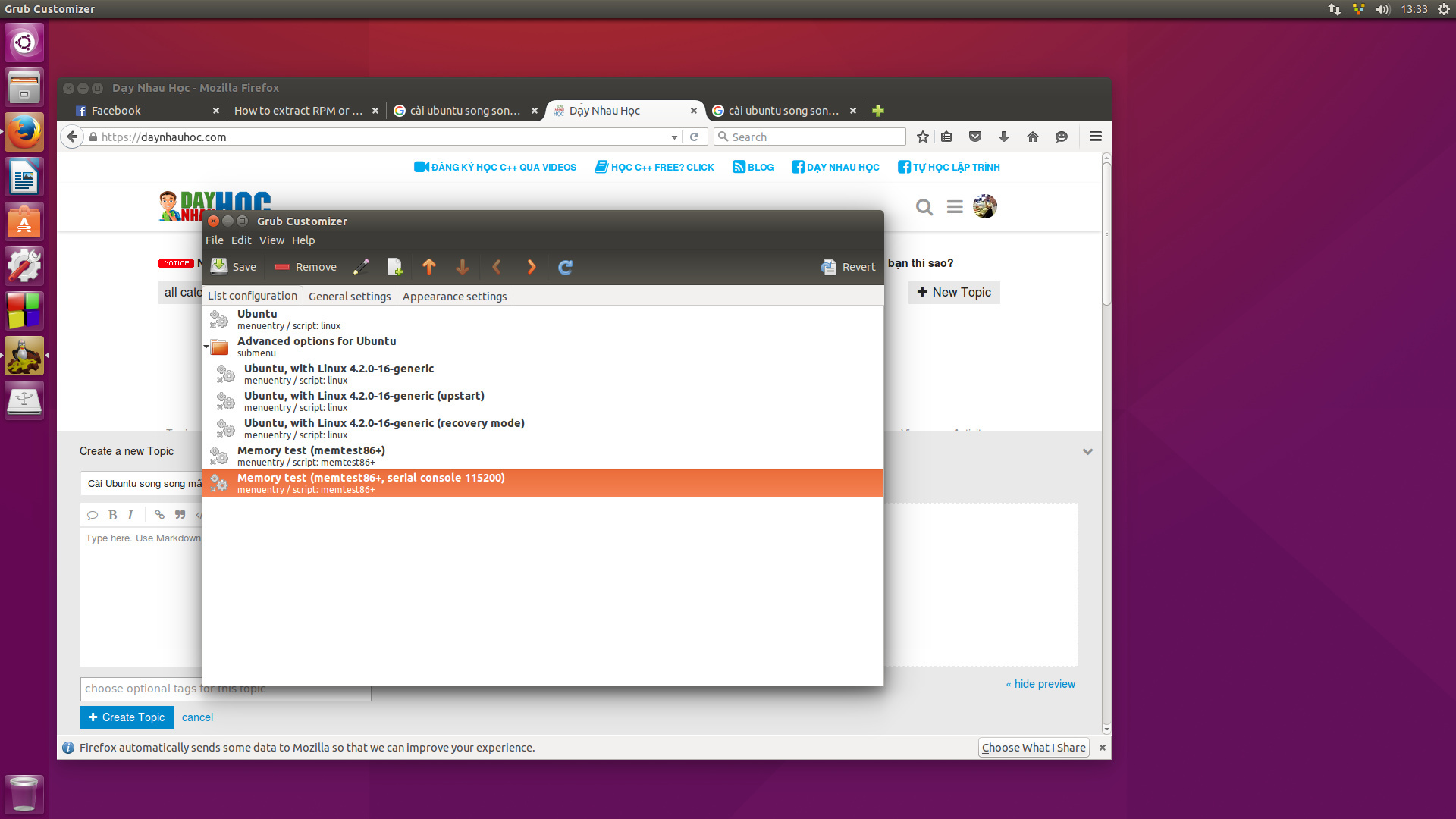The width and height of the screenshot is (1456, 819).
Task: Open ĐĂNG KÝ HỌC C++ QUA VIDEOS link
Action: pyautogui.click(x=495, y=167)
